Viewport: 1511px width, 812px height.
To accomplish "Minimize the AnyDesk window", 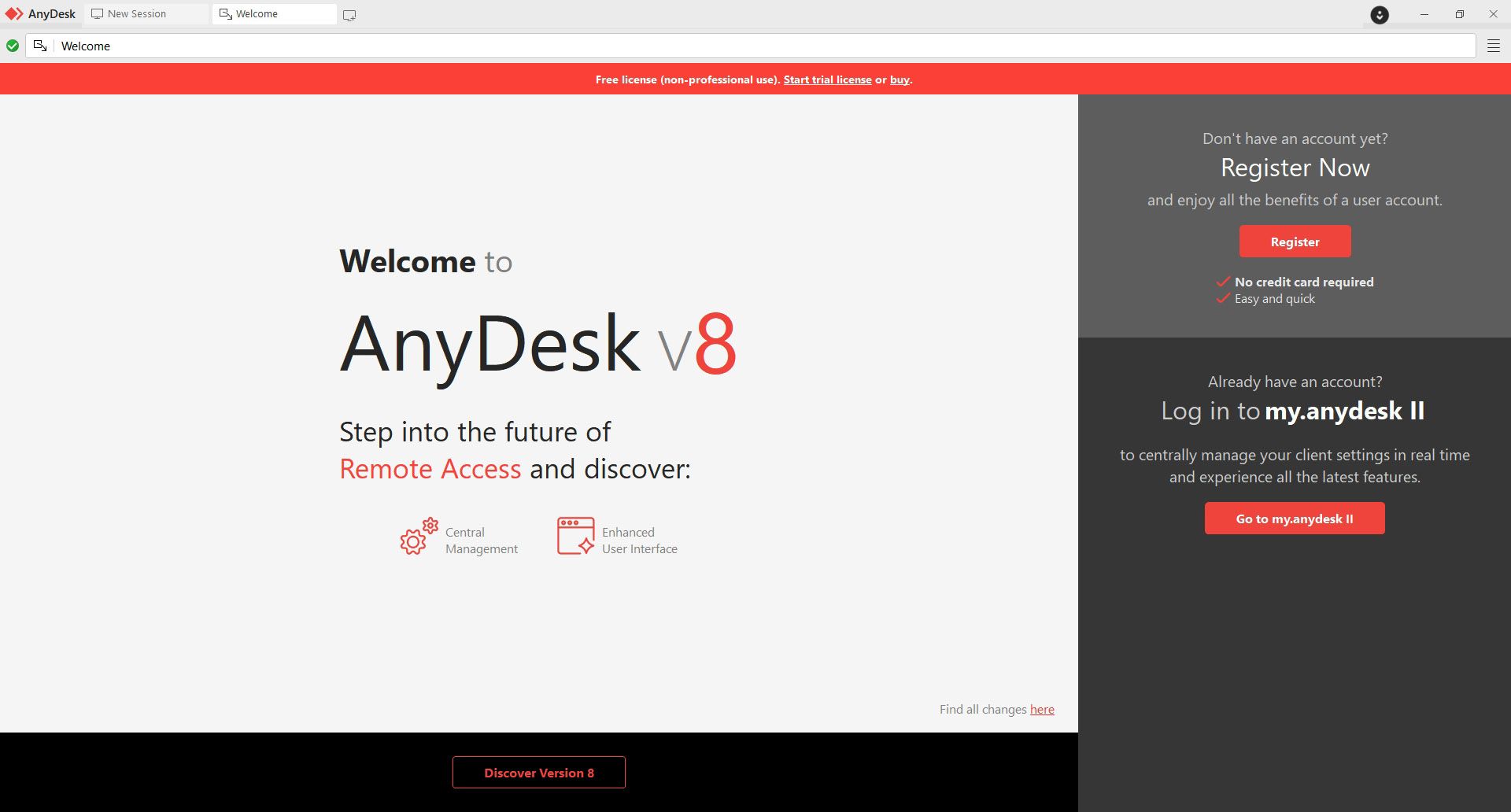I will tap(1424, 14).
